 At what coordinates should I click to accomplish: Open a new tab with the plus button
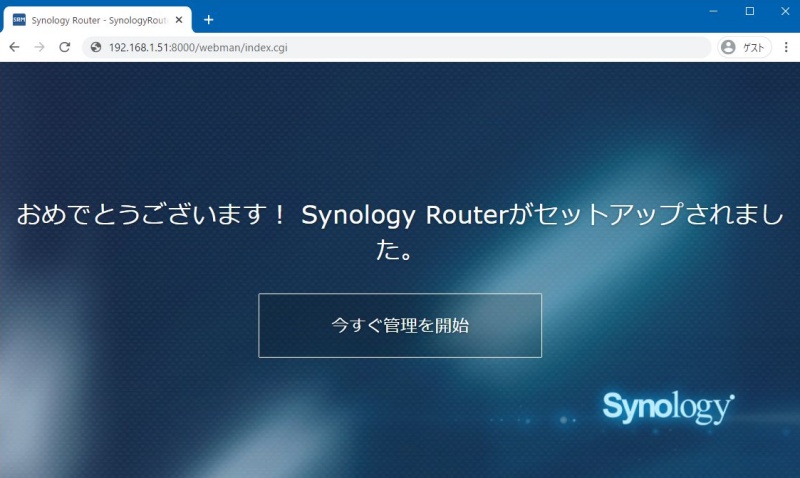pyautogui.click(x=209, y=20)
